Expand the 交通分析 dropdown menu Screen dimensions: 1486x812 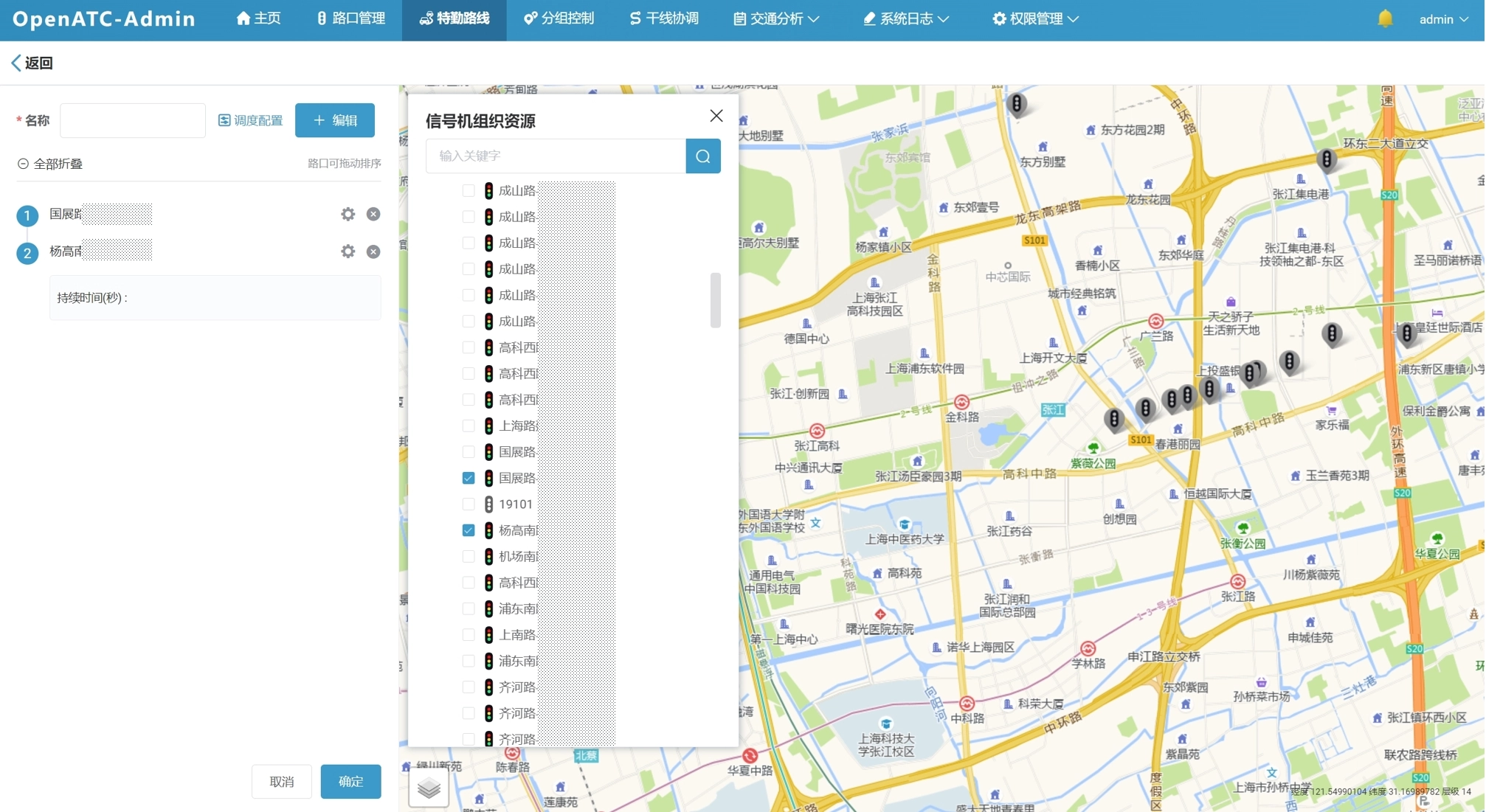(776, 18)
